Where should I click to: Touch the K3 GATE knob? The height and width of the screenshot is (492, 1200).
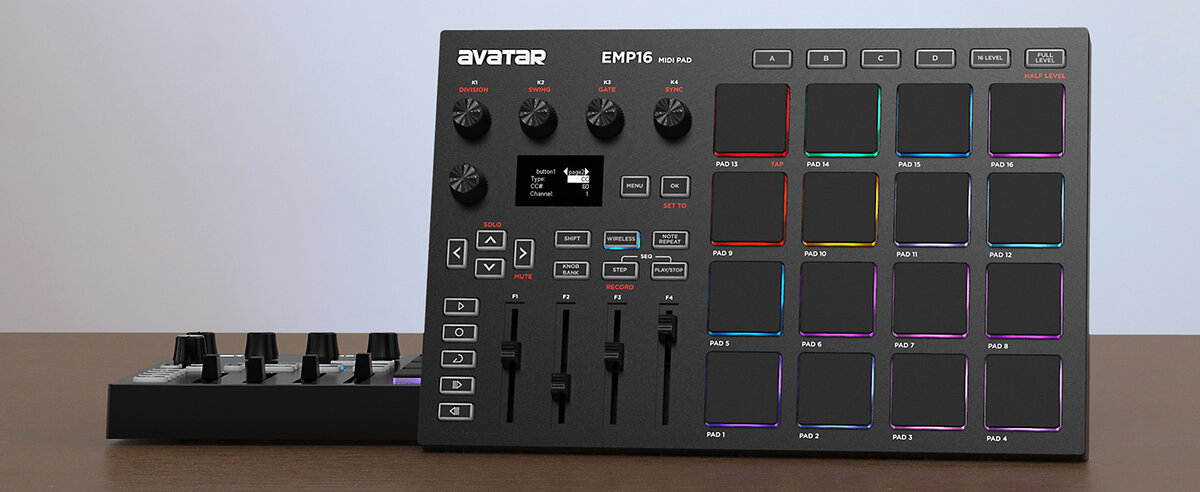(x=605, y=119)
